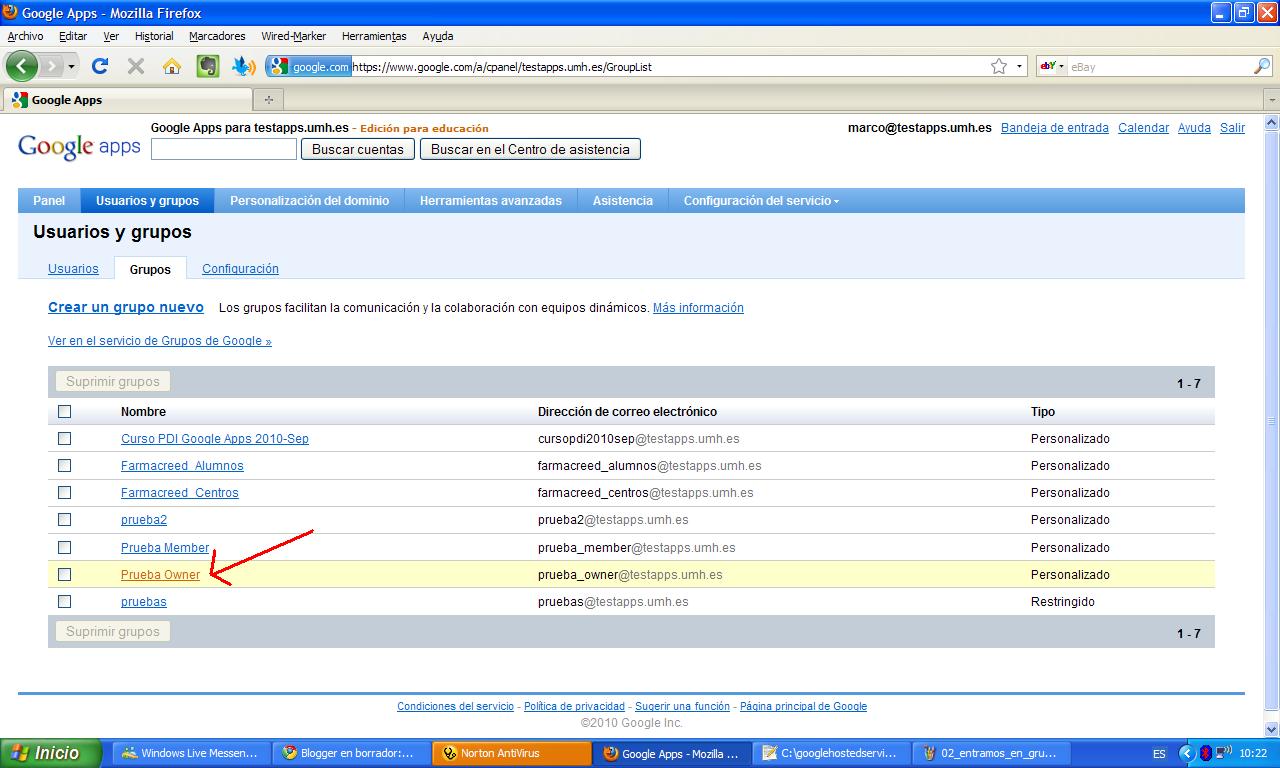
Task: Click the blue bird feed toolbar icon
Action: [244, 66]
